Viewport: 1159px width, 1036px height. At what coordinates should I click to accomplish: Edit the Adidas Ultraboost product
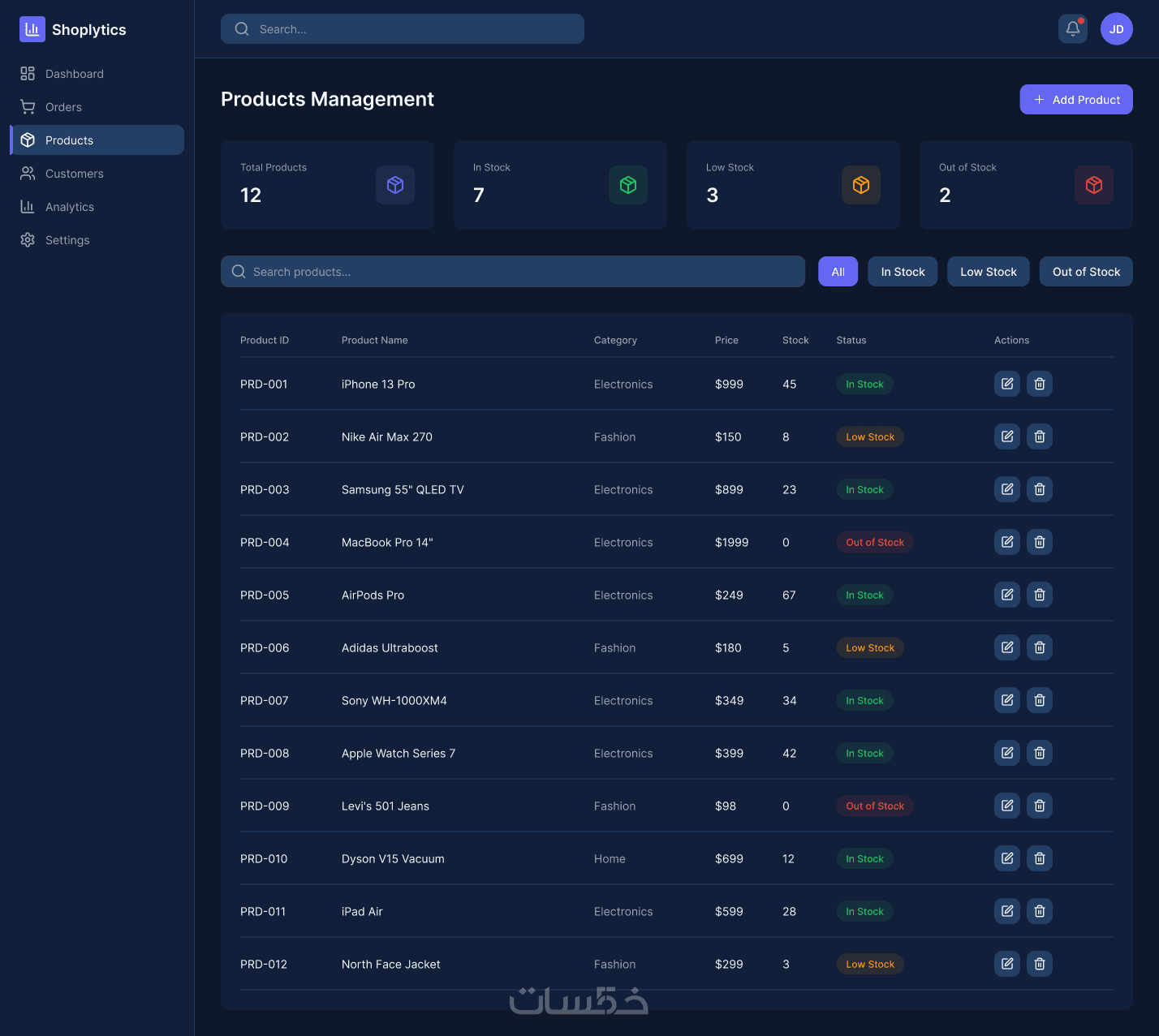point(1007,647)
